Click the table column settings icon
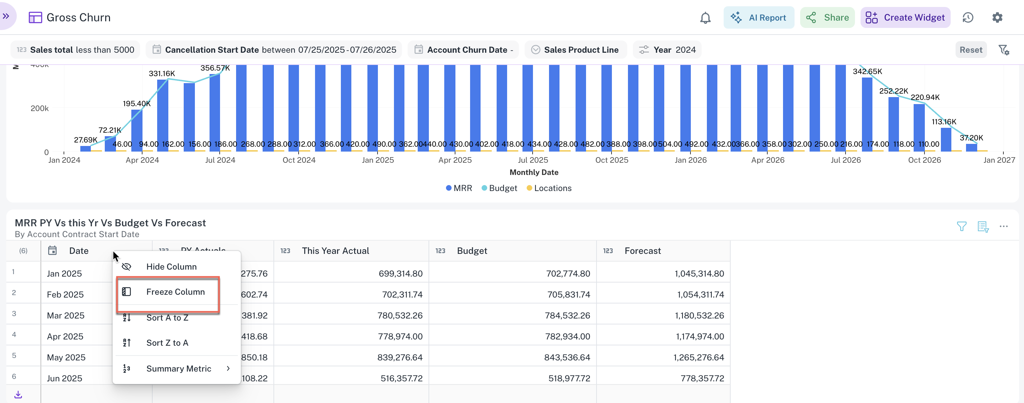 tap(983, 227)
